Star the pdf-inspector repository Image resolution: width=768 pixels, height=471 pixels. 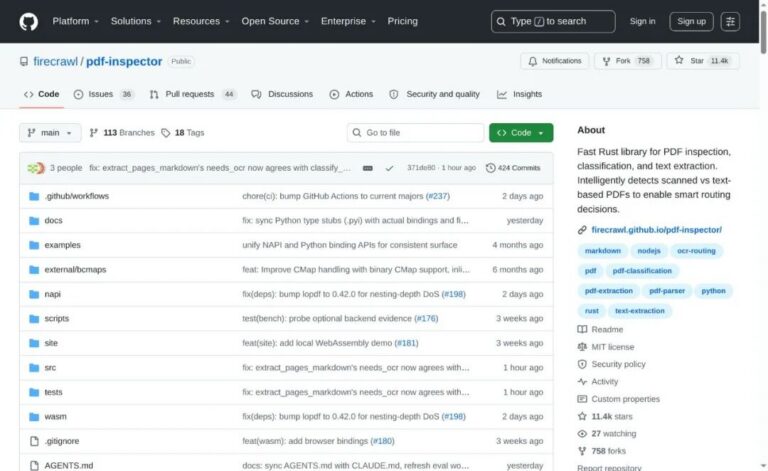(x=702, y=61)
